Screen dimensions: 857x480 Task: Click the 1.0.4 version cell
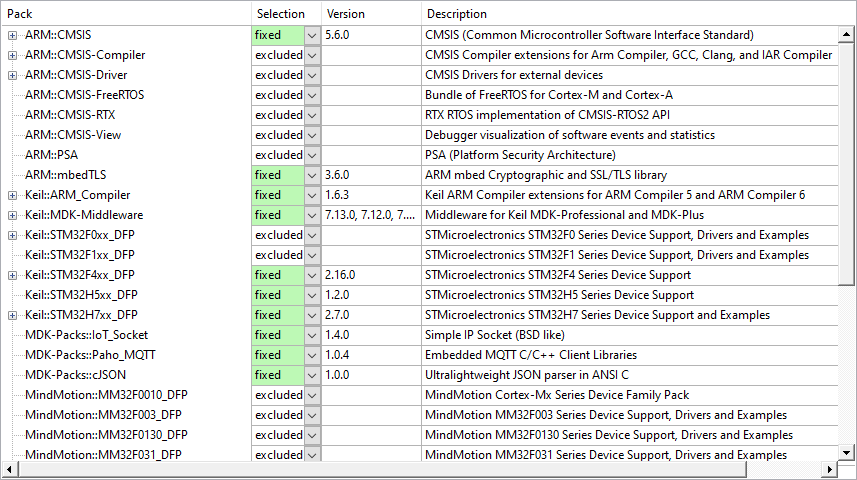(x=371, y=355)
